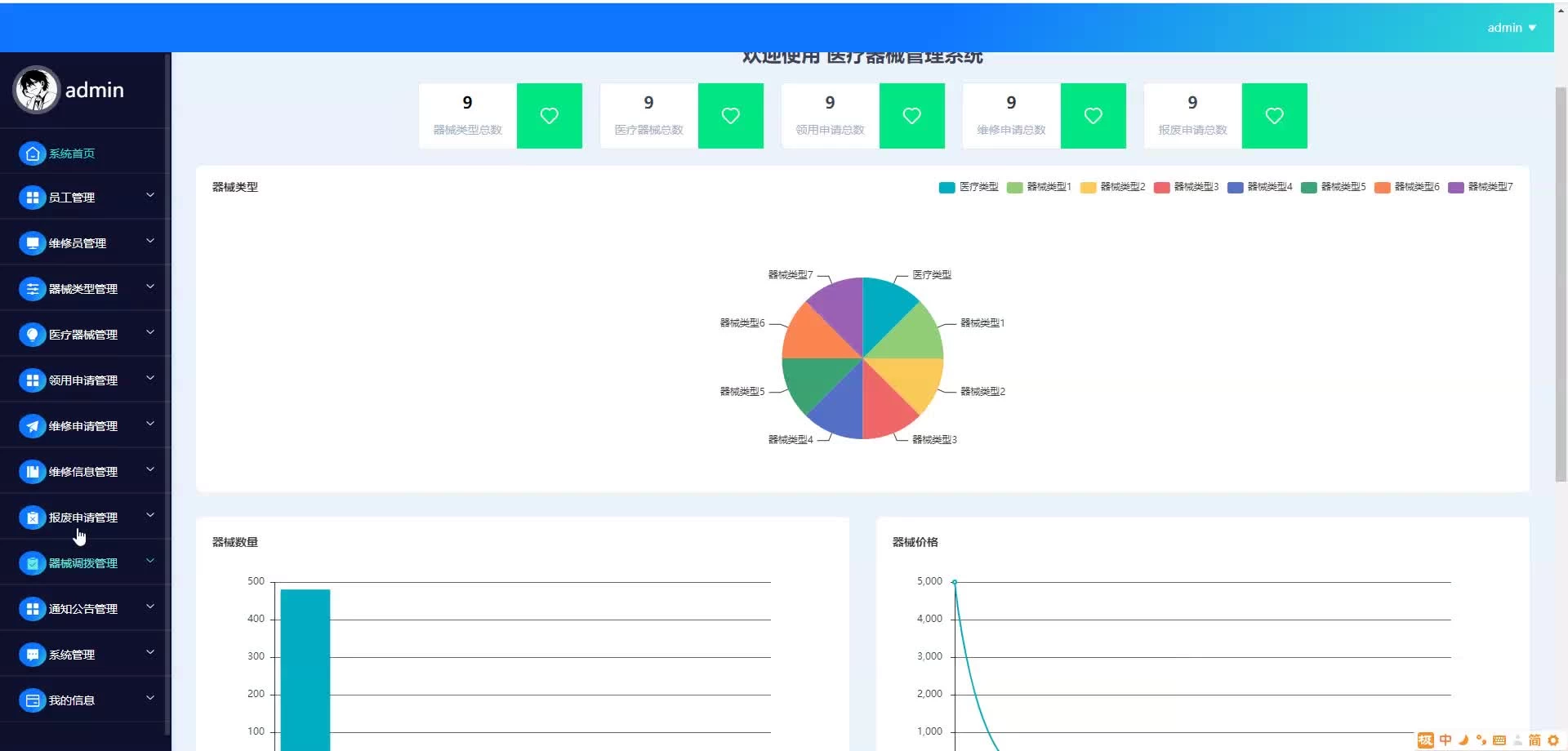1568x751 pixels.
Task: Open the 我的信息 menu item
Action: [72, 700]
